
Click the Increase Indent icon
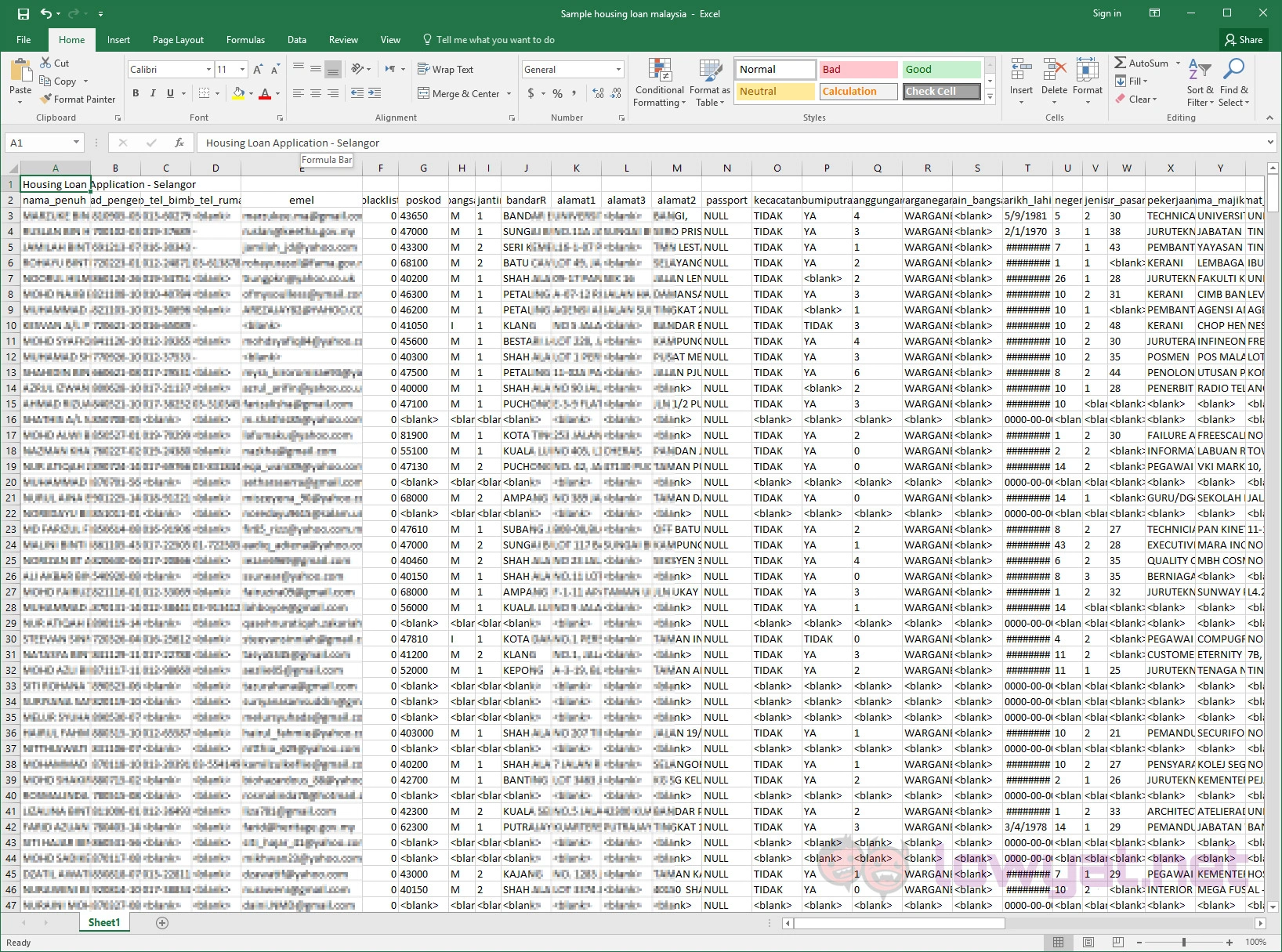pyautogui.click(x=375, y=93)
